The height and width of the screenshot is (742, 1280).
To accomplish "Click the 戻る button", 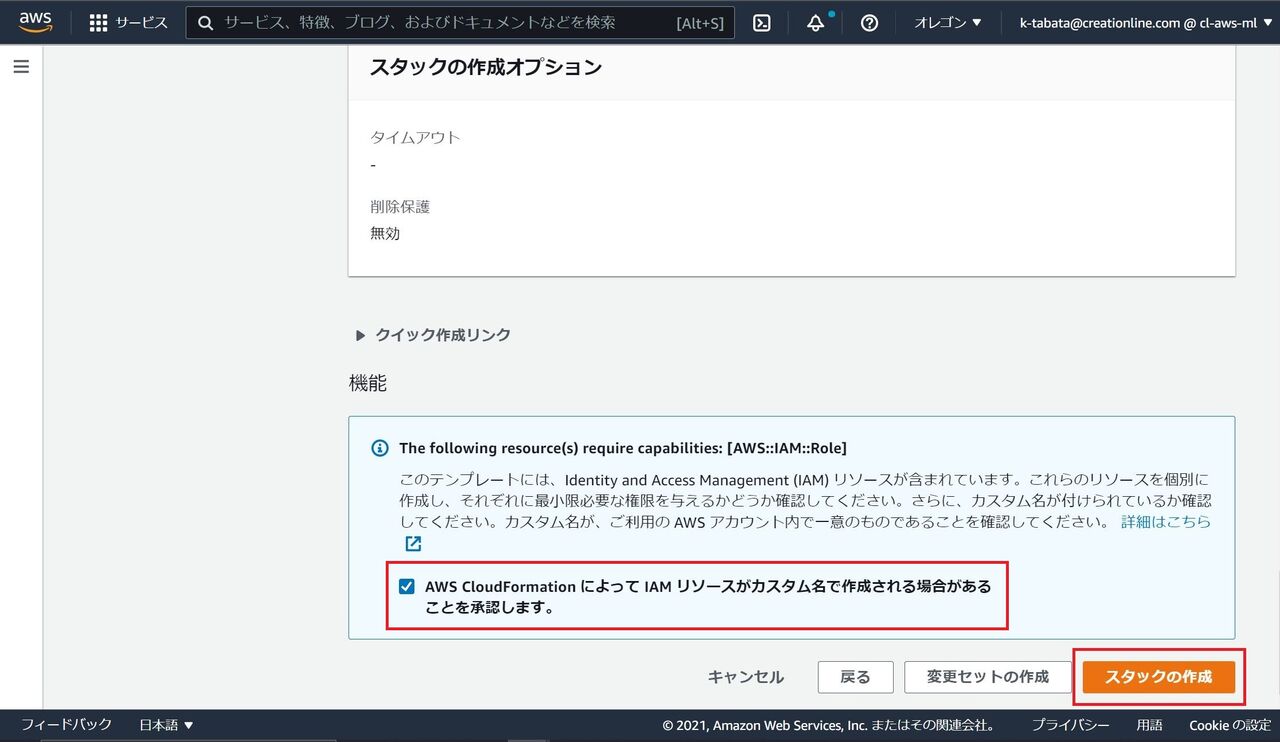I will [855, 677].
